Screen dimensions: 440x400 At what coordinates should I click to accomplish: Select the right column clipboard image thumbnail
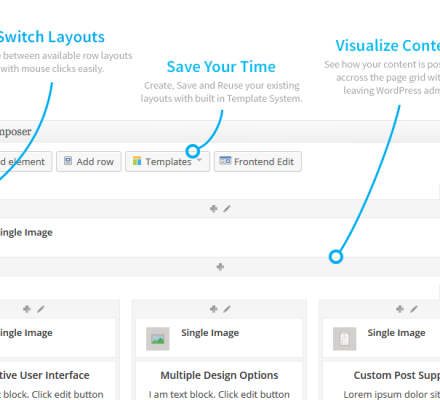click(x=345, y=339)
